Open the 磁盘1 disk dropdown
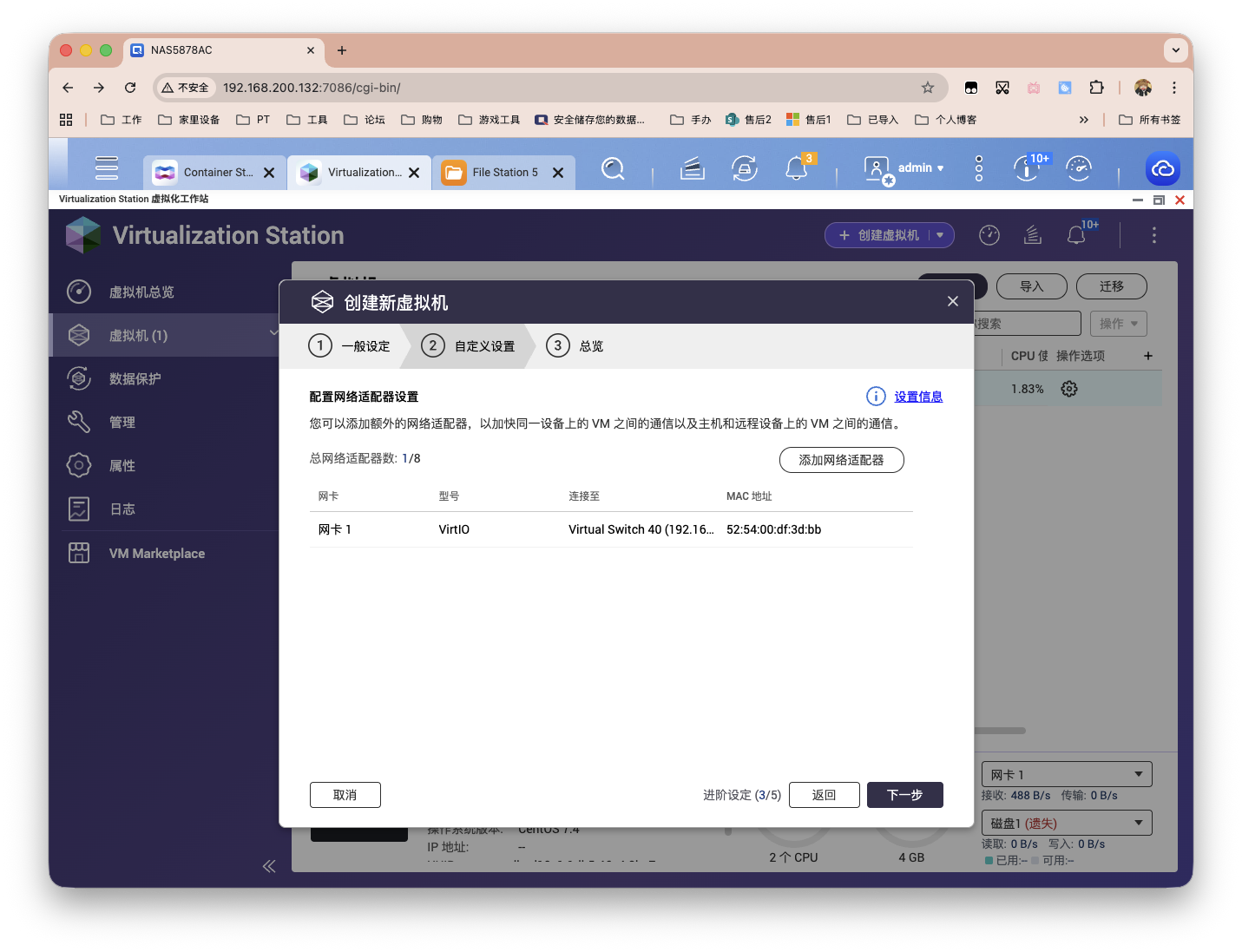1242x952 pixels. (1066, 823)
